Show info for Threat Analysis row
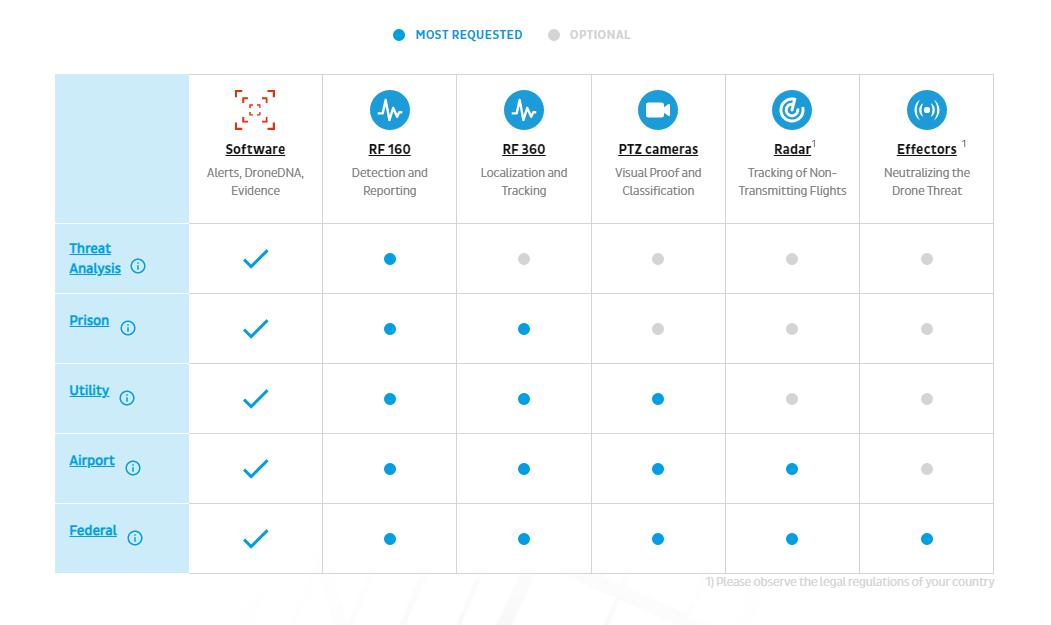Screen dimensions: 1051x625 pos(138,267)
